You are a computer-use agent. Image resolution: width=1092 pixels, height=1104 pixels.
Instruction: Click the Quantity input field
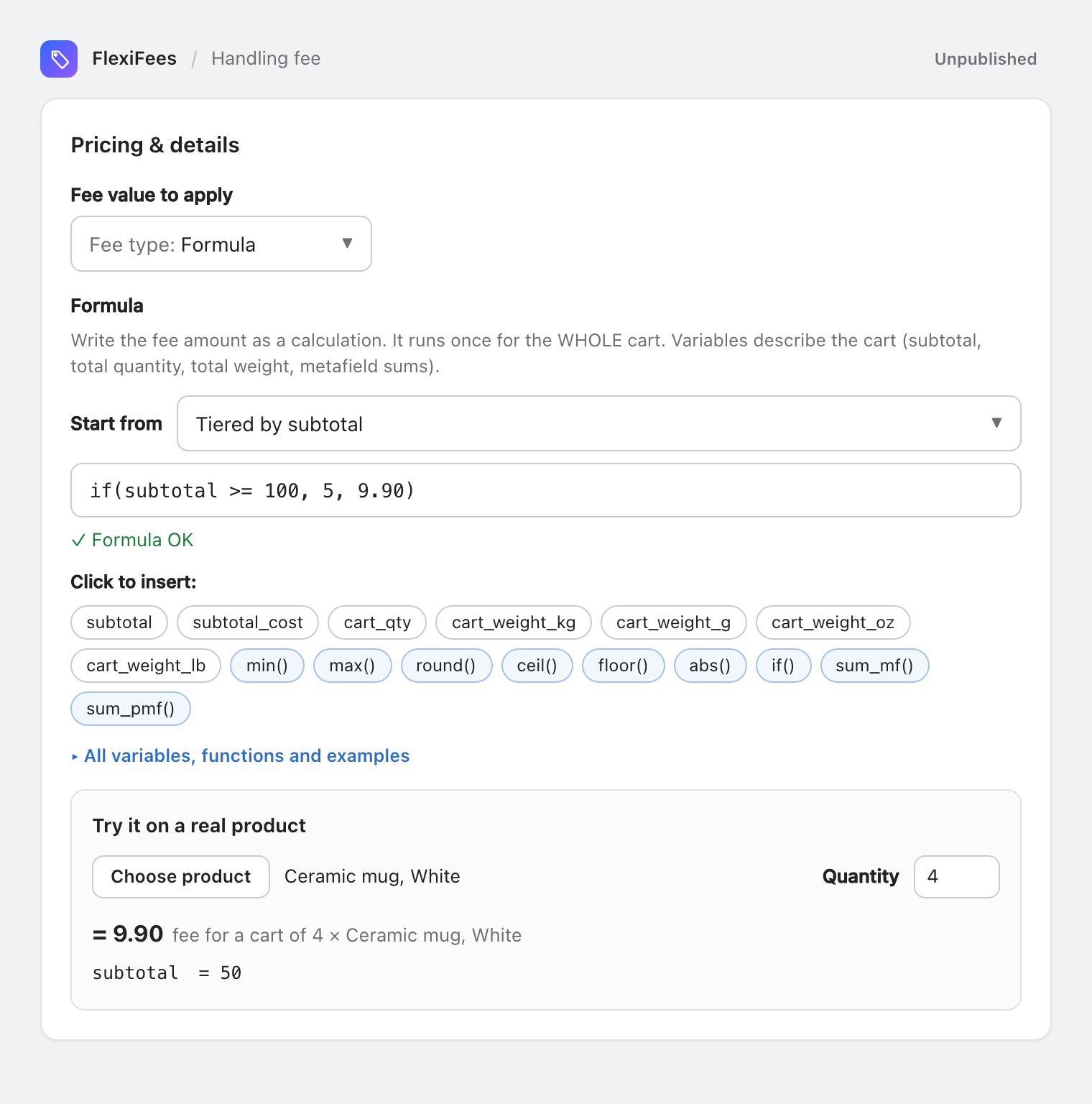pos(957,877)
